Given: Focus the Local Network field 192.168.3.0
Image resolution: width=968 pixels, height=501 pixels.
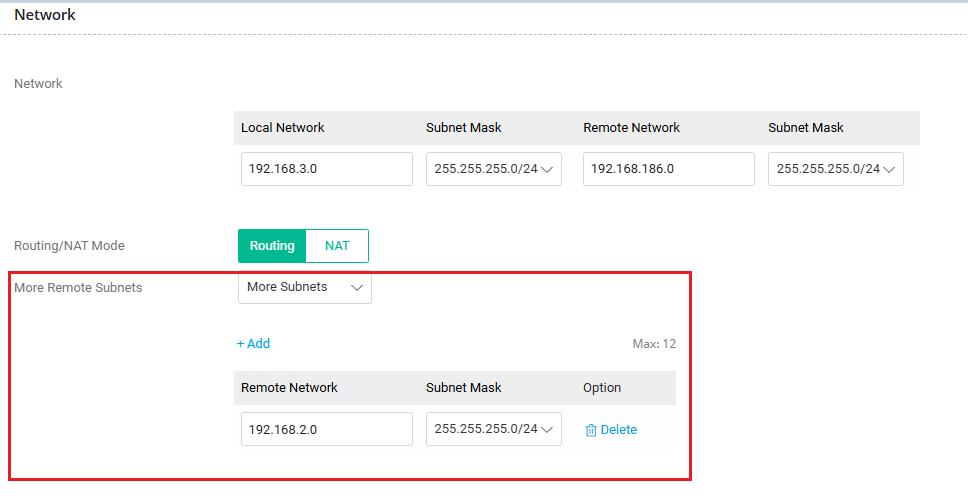Looking at the screenshot, I should pos(326,169).
